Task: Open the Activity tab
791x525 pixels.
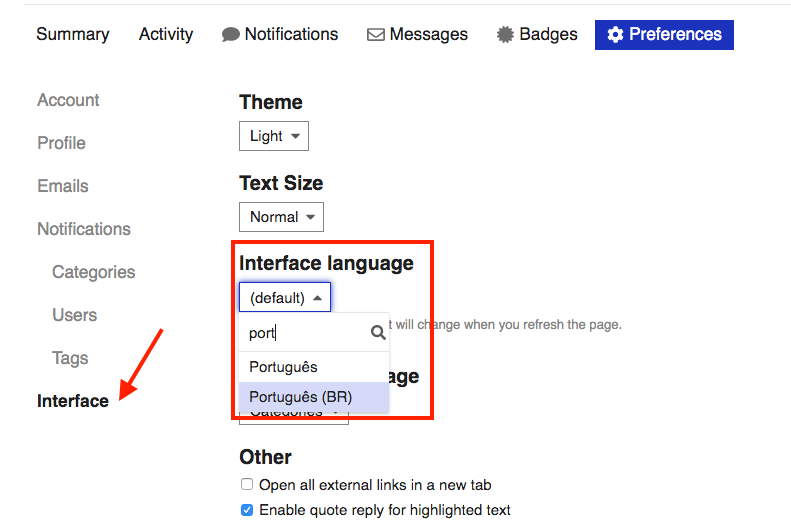Action: click(x=166, y=34)
